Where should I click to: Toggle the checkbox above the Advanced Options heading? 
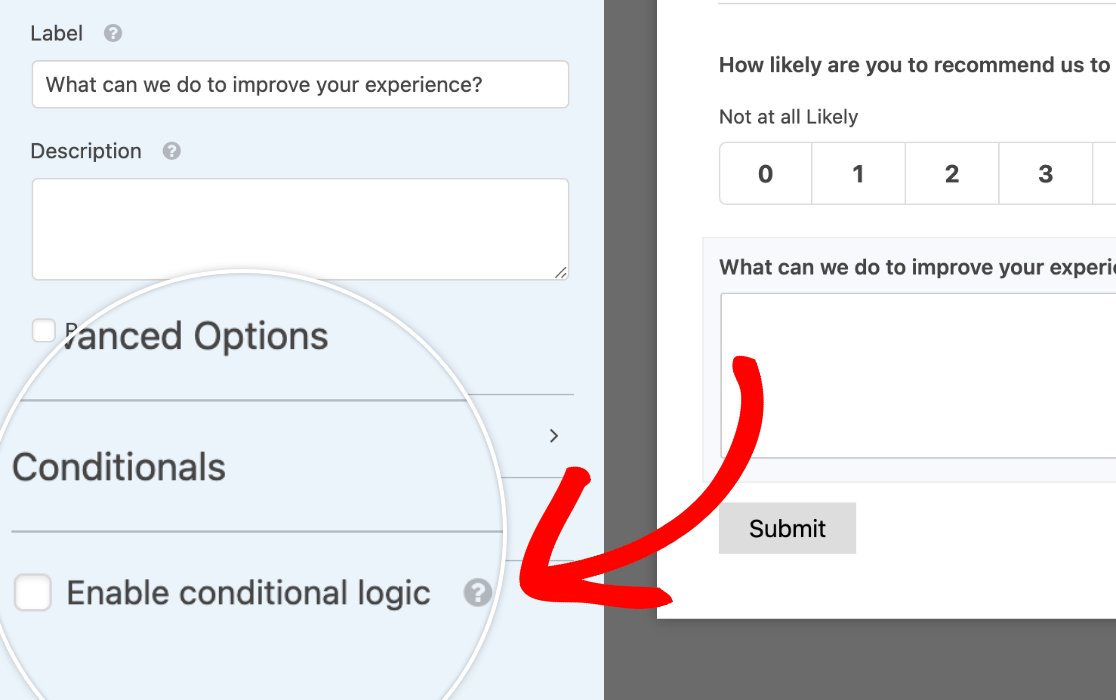[x=43, y=330]
